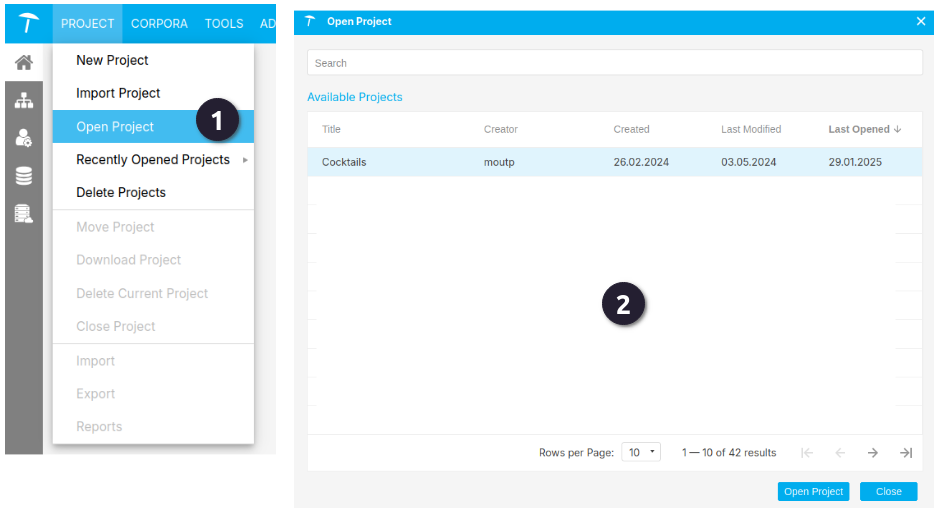Open the PROJECT menu

pos(87,23)
